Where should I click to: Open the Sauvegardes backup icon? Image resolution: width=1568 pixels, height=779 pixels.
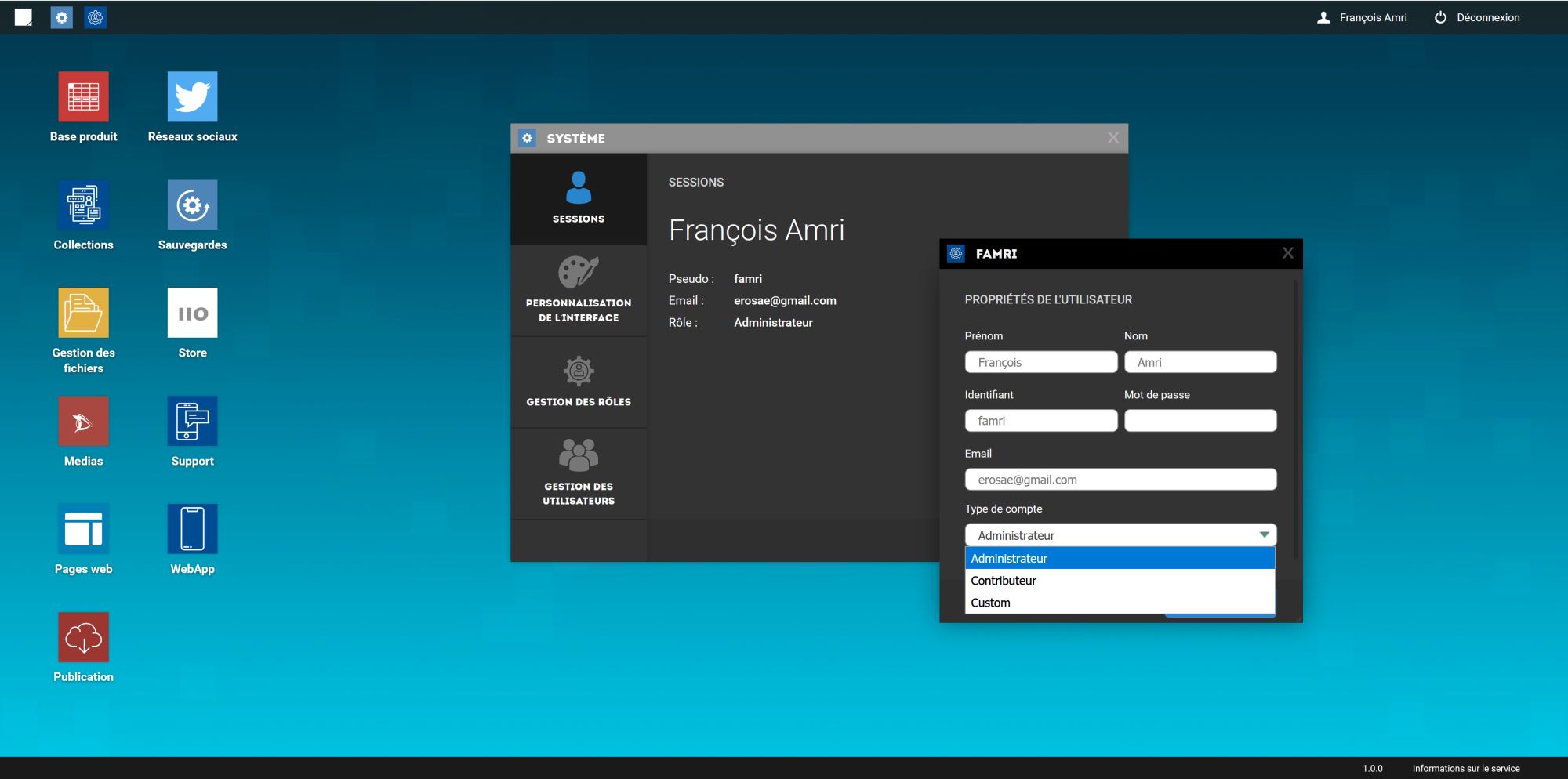[x=192, y=205]
